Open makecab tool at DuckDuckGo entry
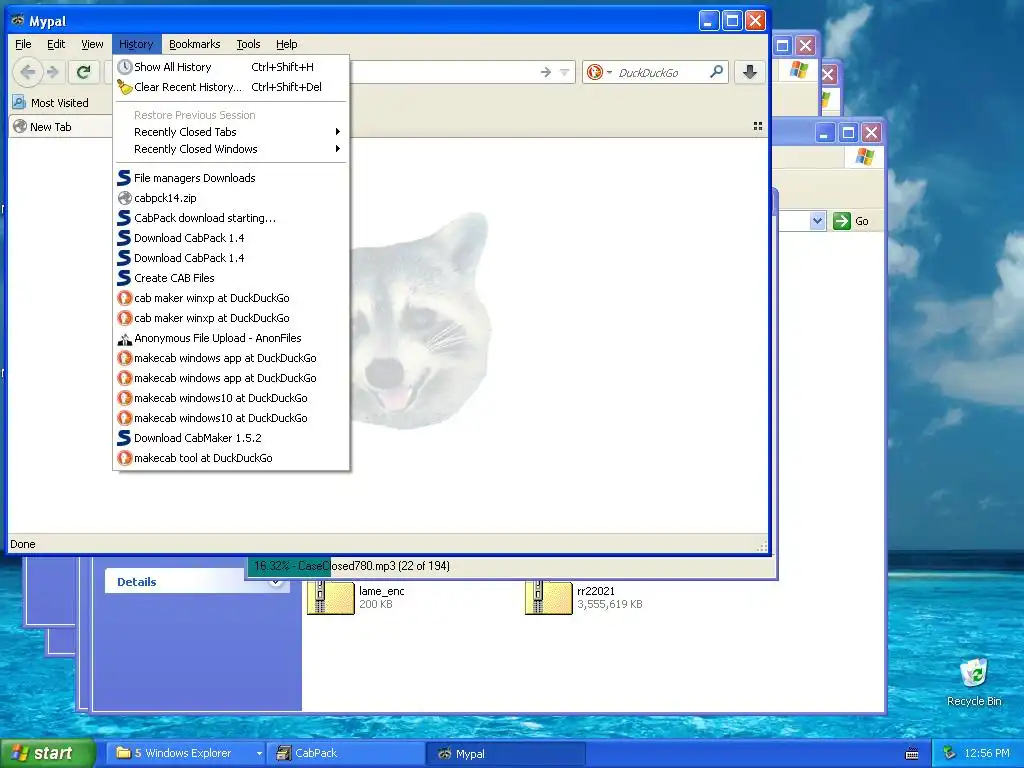The width and height of the screenshot is (1024, 768). point(232,458)
